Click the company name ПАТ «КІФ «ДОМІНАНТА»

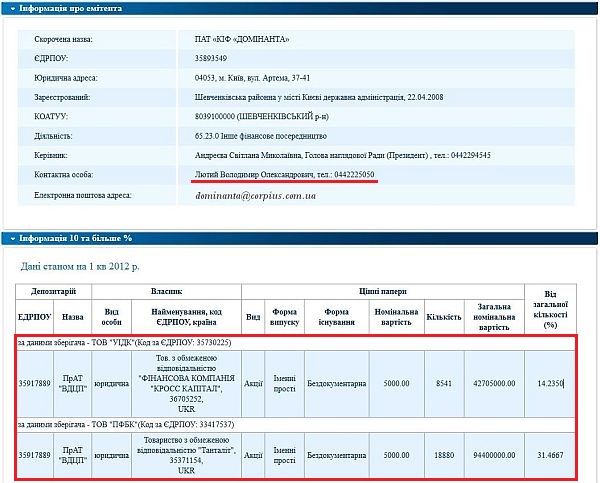(242, 39)
